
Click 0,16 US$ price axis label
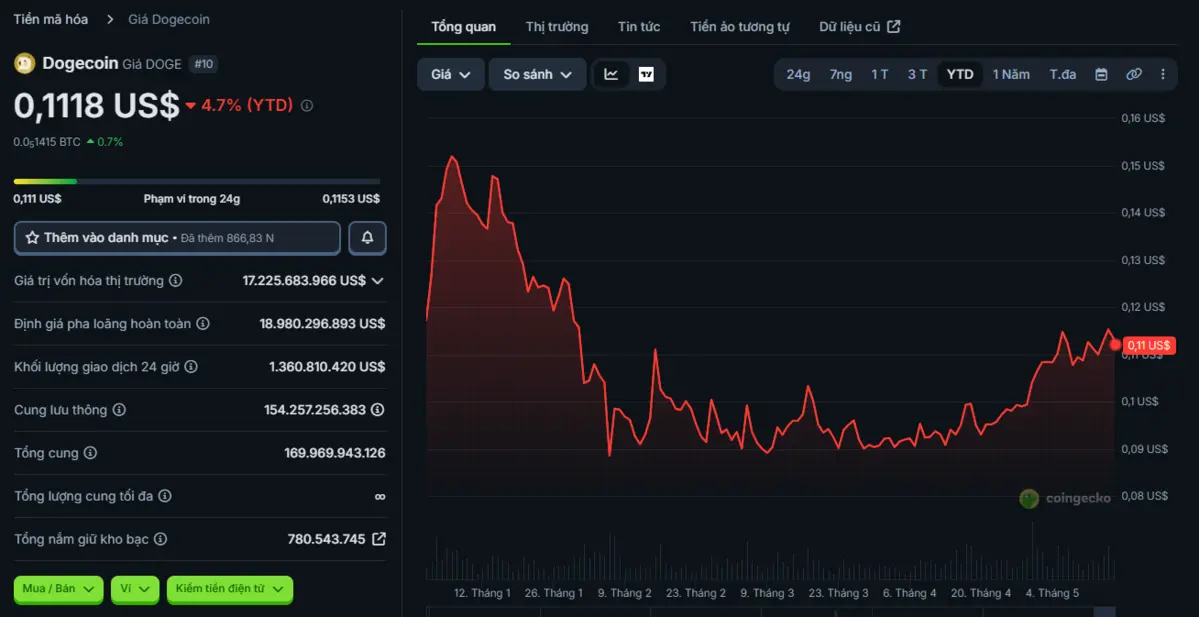click(1143, 119)
